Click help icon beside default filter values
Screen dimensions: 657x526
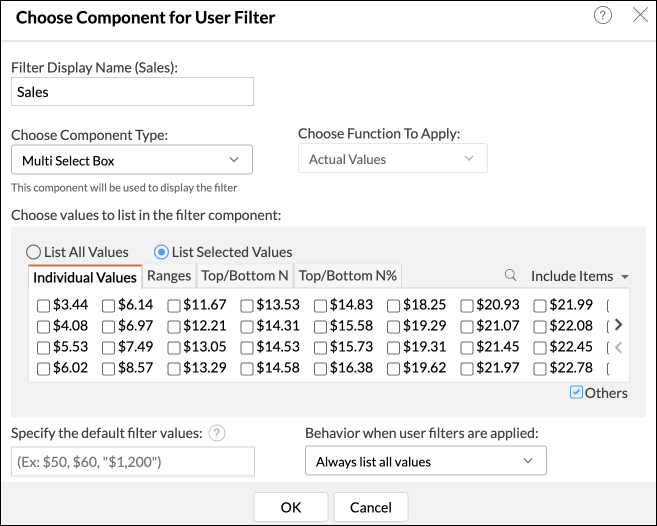216,433
